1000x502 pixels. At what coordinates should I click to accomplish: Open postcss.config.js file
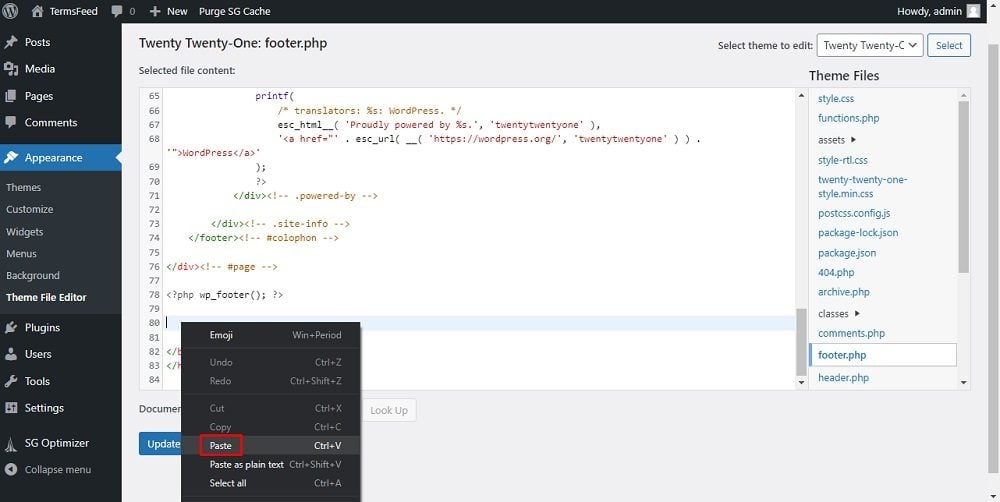click(853, 213)
